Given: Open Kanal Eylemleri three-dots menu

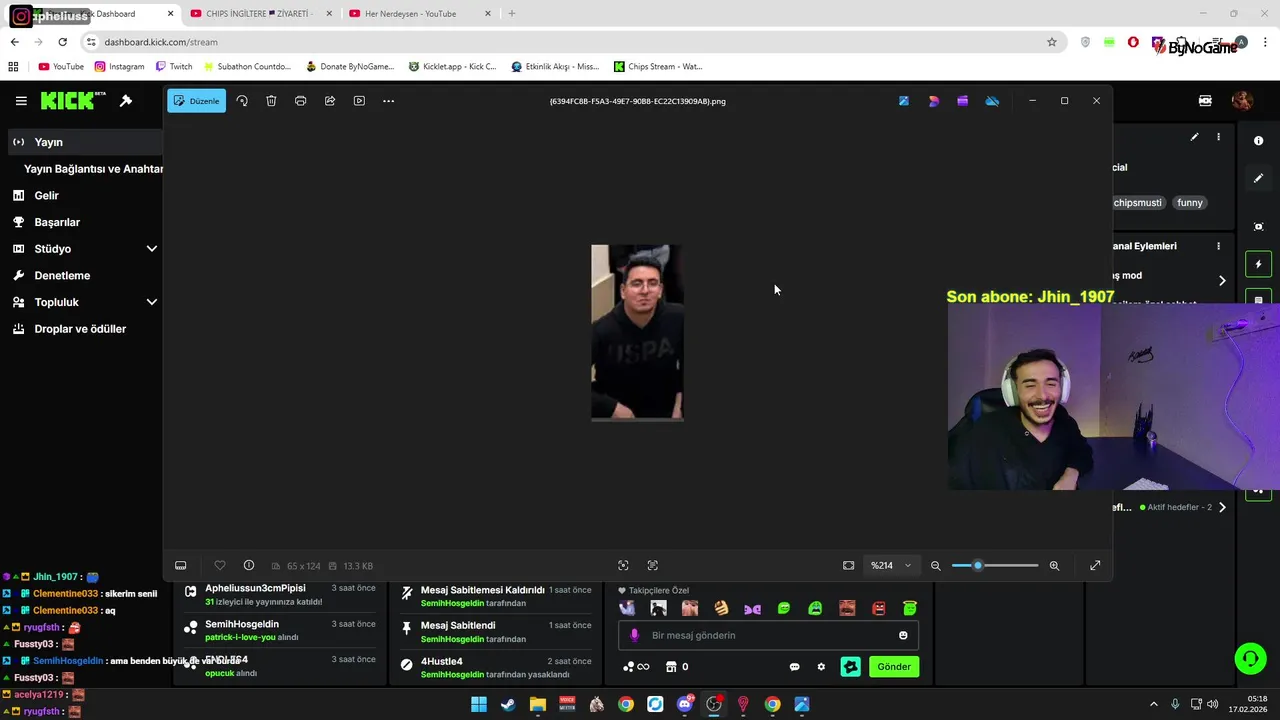Looking at the screenshot, I should coord(1218,246).
